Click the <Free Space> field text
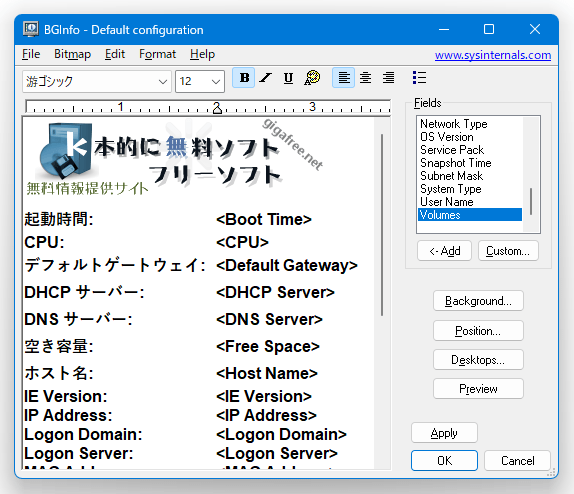Viewport: 574px width, 494px height. pyautogui.click(x=268, y=346)
